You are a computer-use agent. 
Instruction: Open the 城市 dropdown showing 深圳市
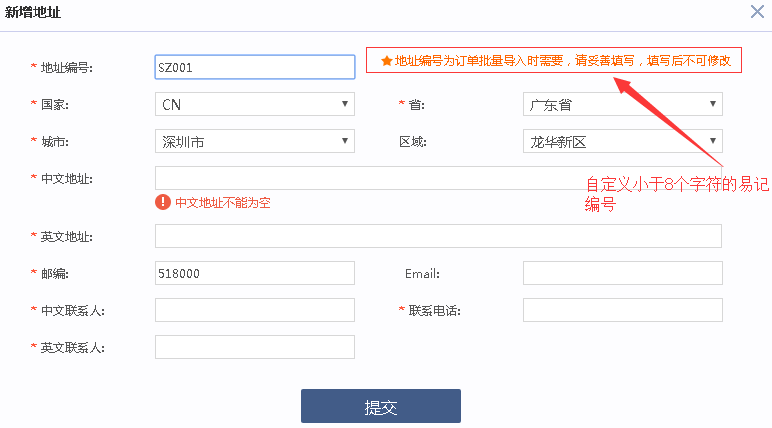[x=254, y=141]
